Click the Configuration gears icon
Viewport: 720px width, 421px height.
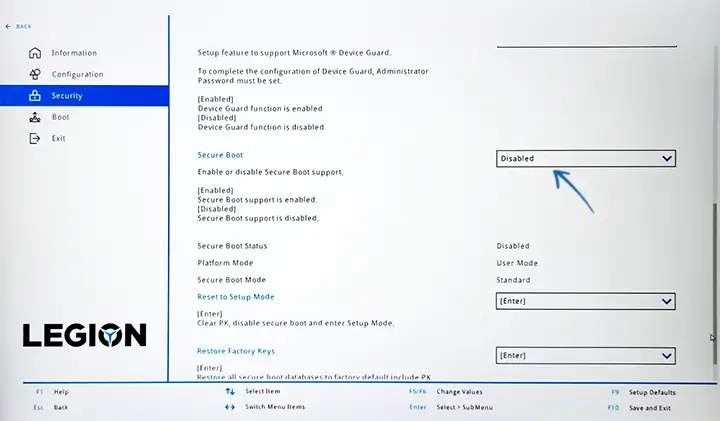point(35,74)
